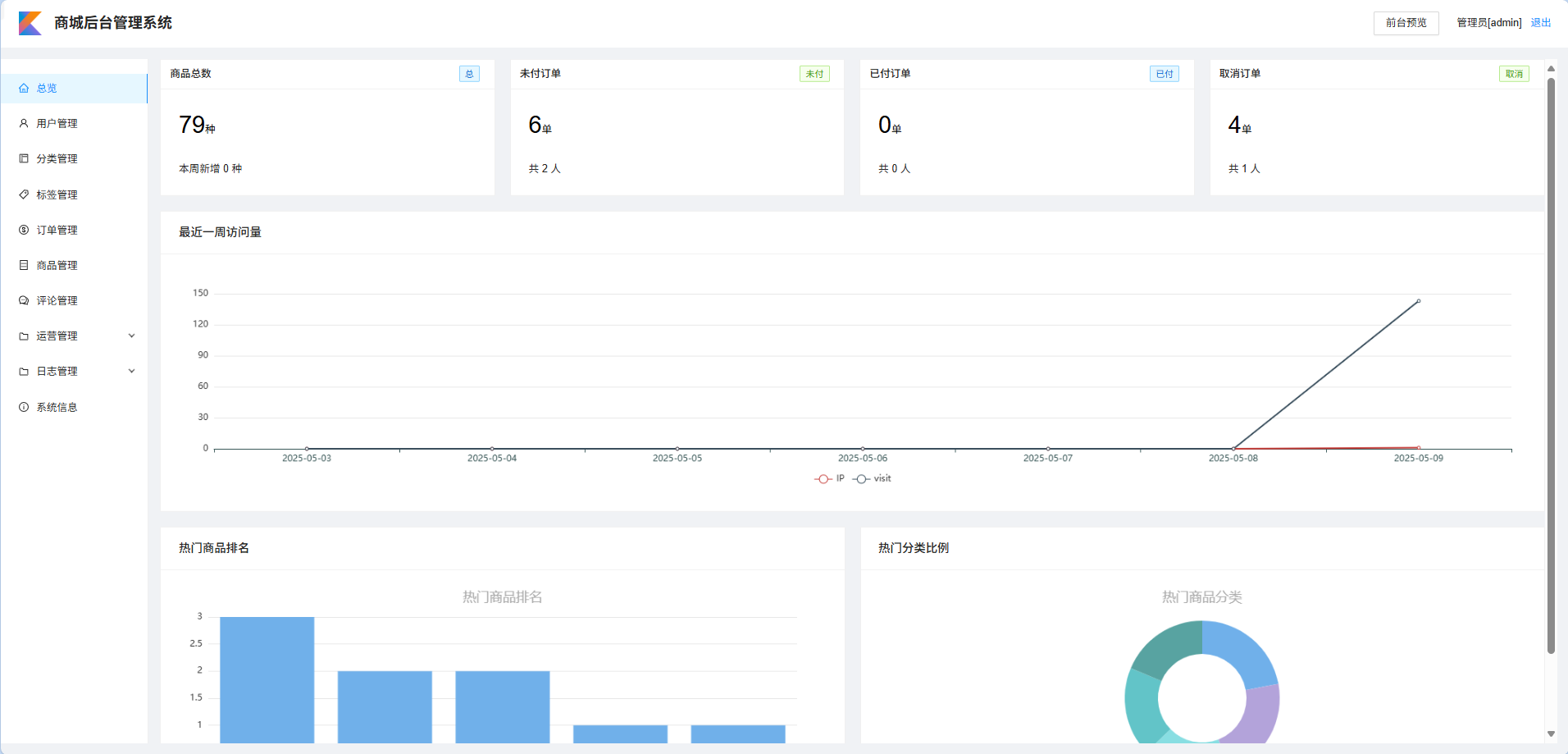The image size is (1568, 754).
Task: Click the tallest bar in 热门商品排名 chart
Action: (x=267, y=680)
